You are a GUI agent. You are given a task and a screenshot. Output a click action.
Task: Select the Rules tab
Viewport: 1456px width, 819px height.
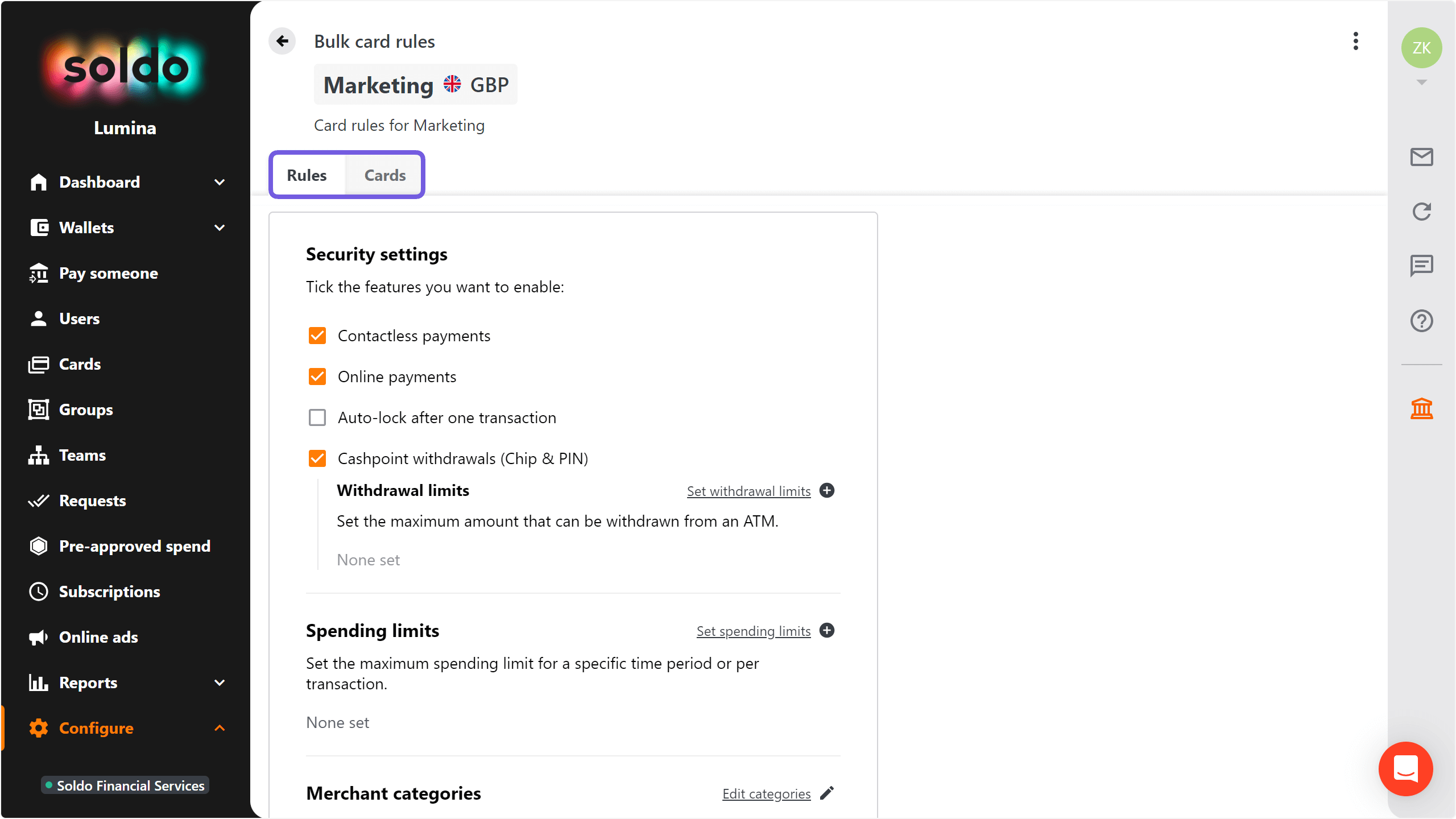pyautogui.click(x=307, y=175)
